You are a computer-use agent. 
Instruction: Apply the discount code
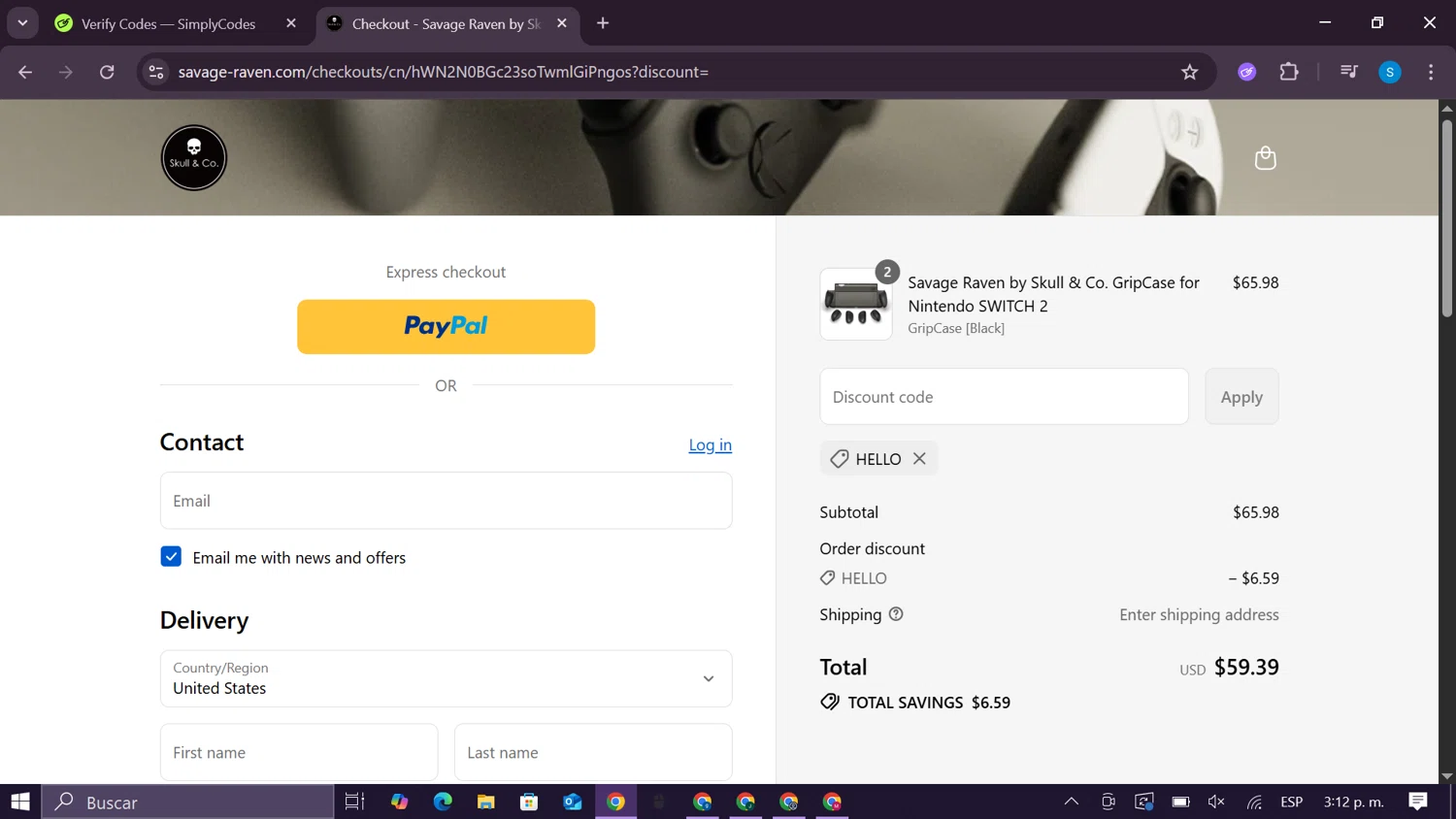coord(1241,396)
